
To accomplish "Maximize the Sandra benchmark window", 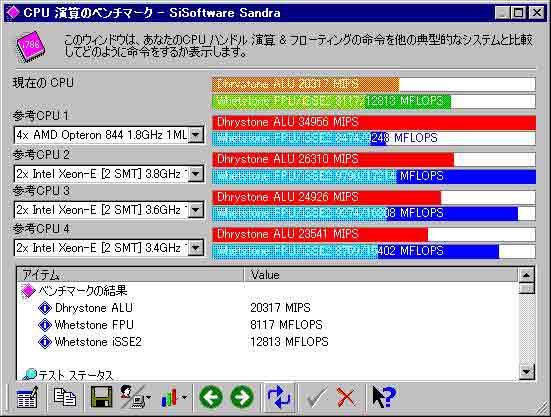I will 518,13.
